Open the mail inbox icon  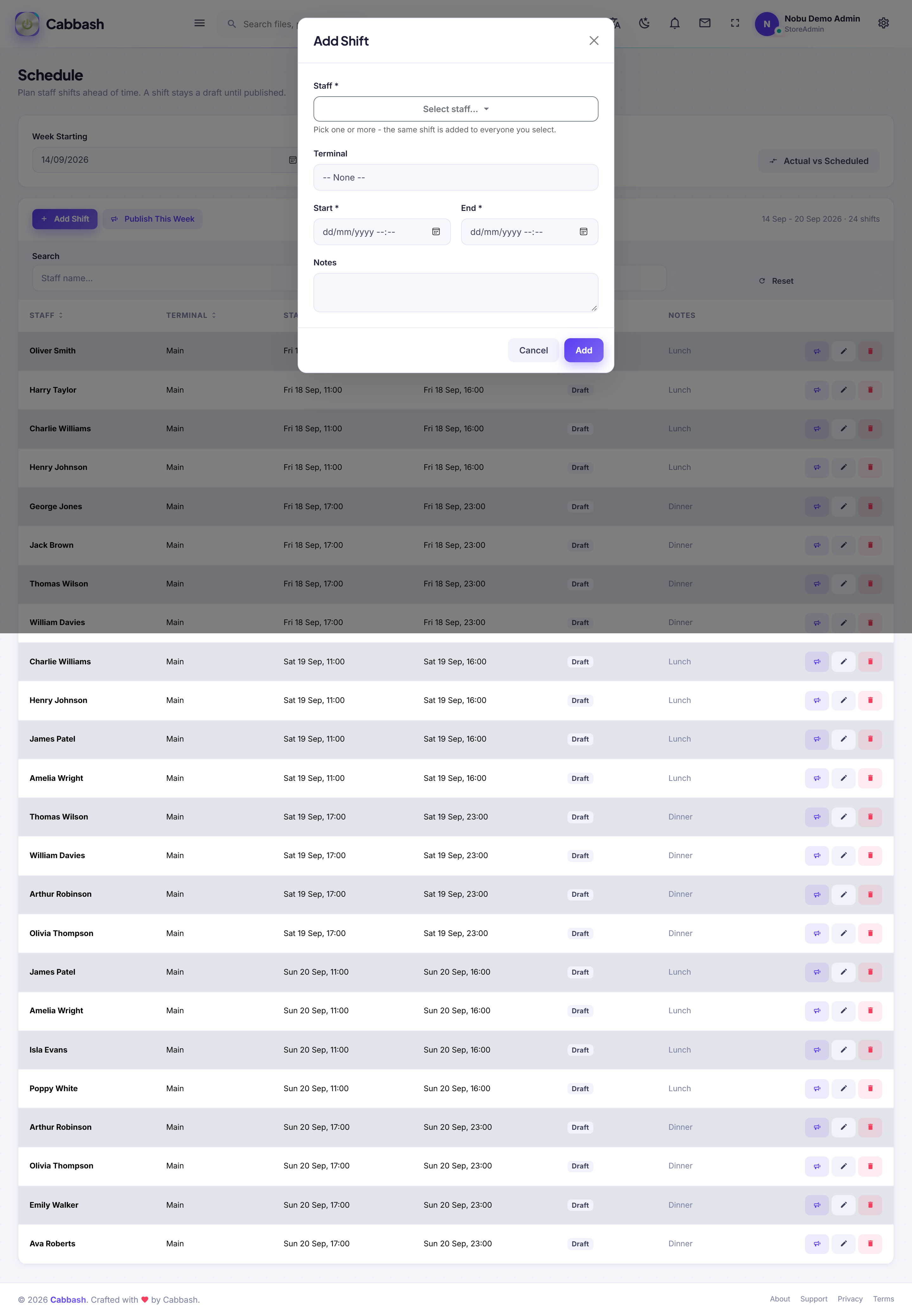pyautogui.click(x=705, y=23)
